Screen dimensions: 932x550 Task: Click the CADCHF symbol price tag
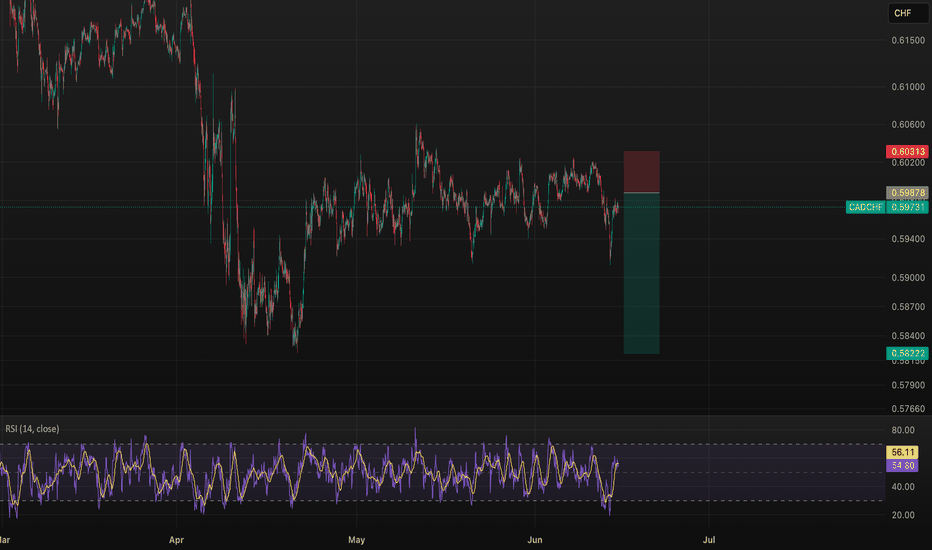865,207
